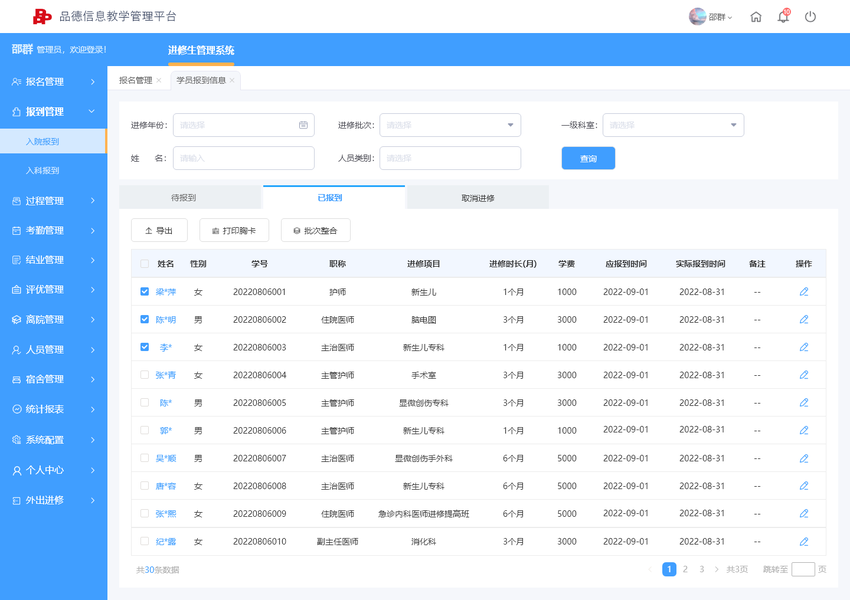
Task: Uncheck the checkbox for 陈*明
Action: [144, 319]
